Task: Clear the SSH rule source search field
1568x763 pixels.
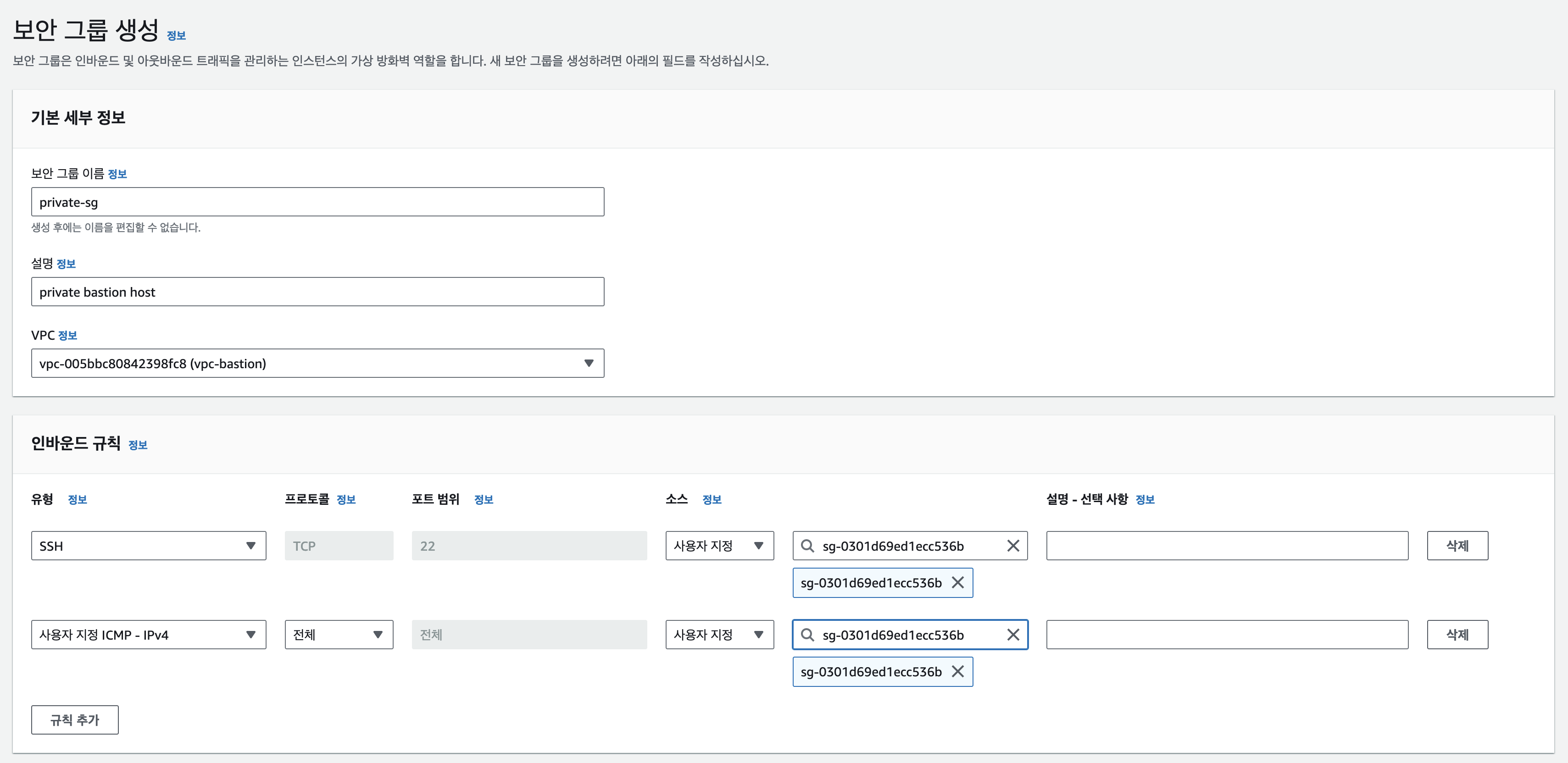Action: click(1013, 546)
